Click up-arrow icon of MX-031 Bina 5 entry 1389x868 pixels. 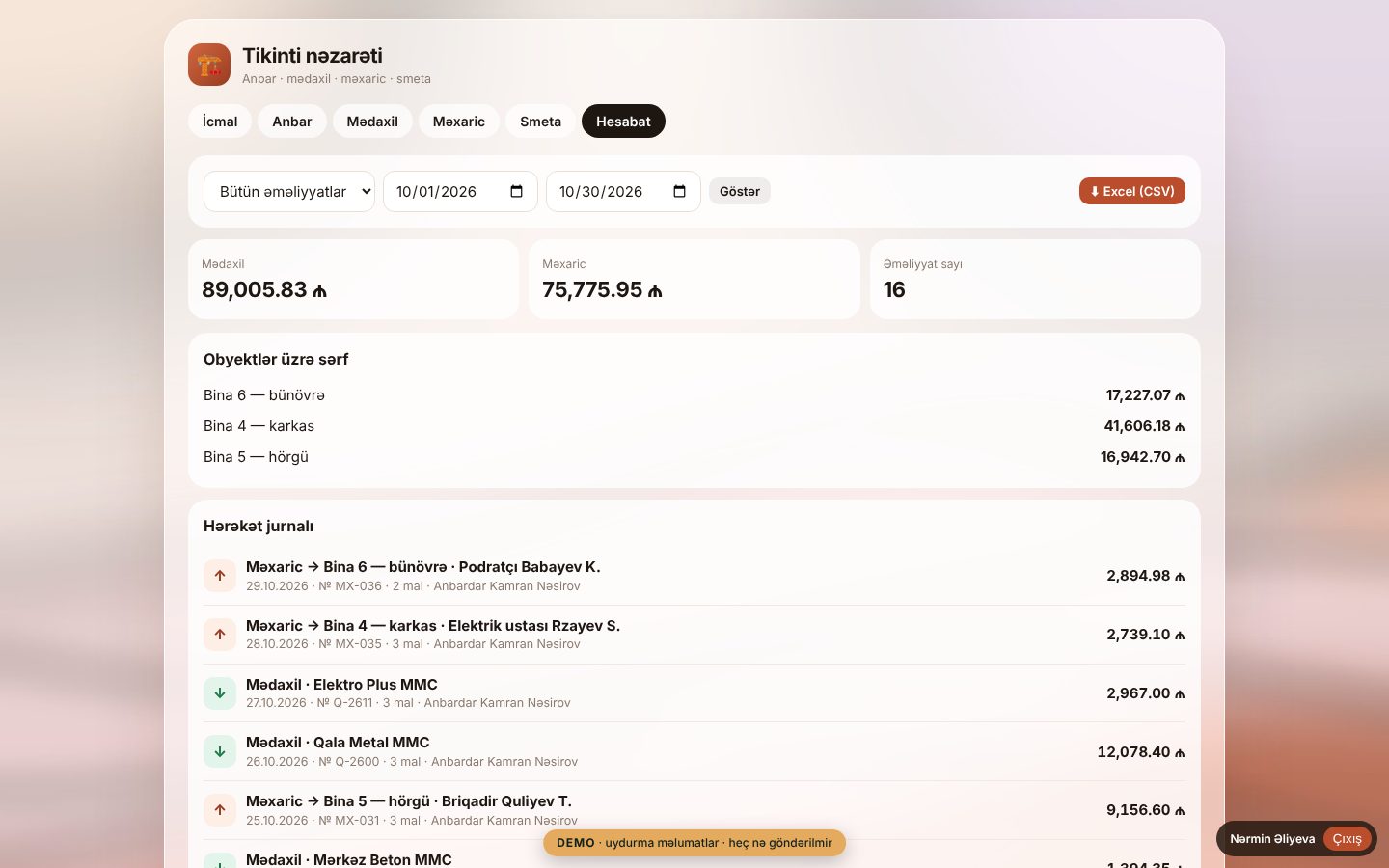(x=220, y=810)
